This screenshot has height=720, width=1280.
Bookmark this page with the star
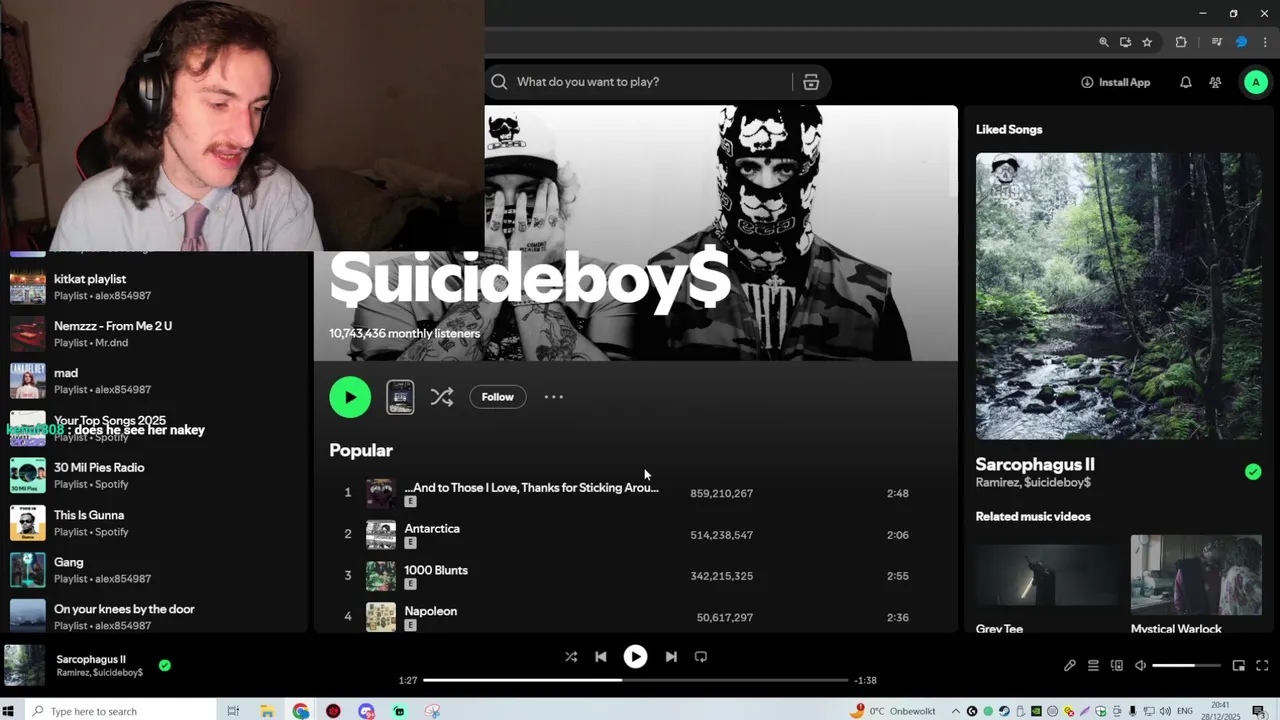click(x=1147, y=42)
